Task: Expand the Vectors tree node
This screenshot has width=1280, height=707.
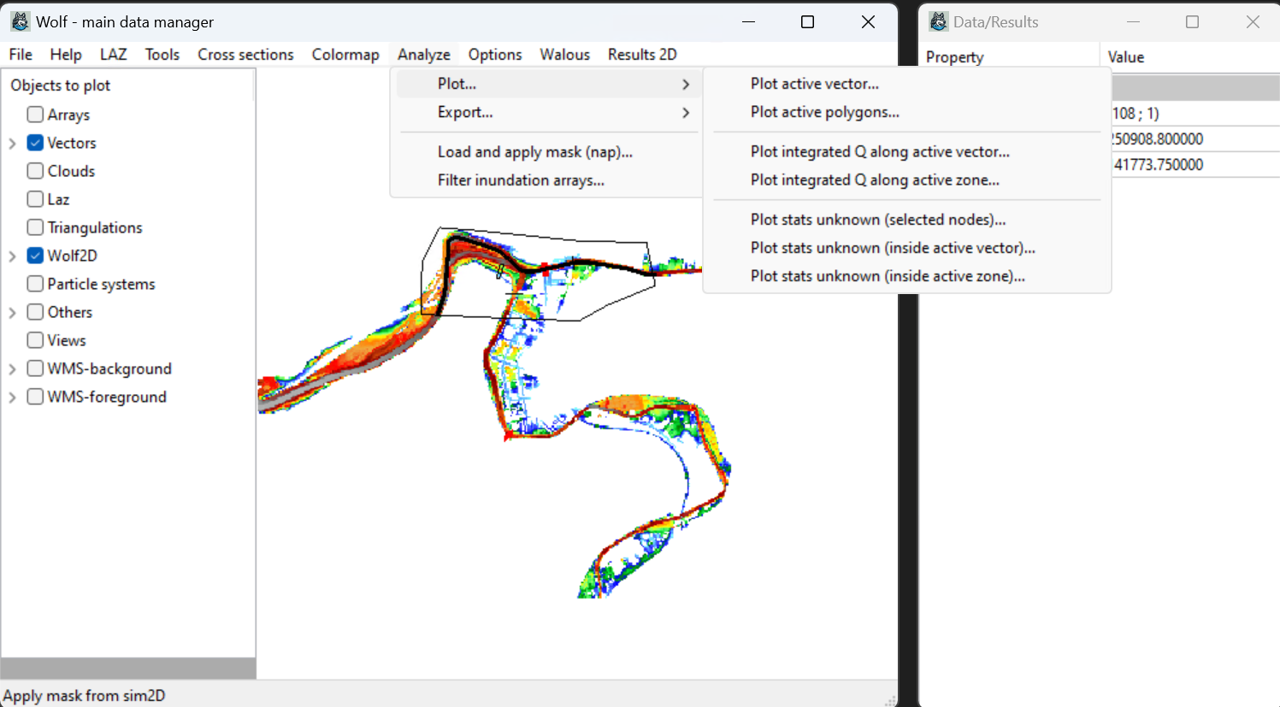Action: pos(12,144)
